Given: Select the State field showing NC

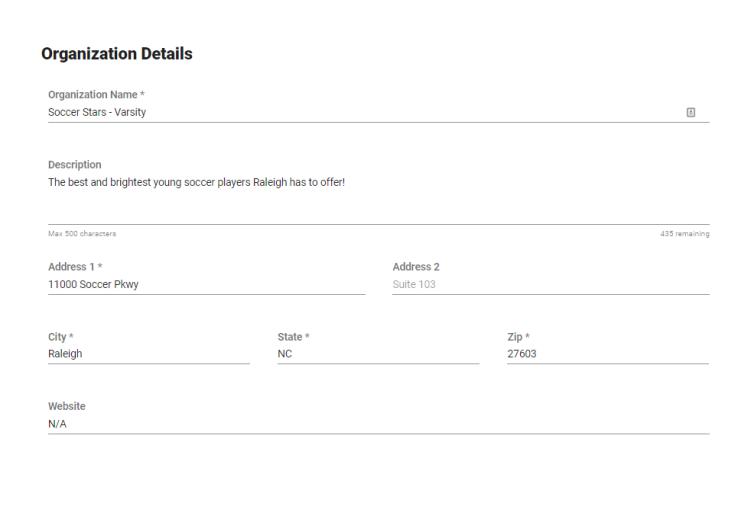Looking at the screenshot, I should click(378, 354).
